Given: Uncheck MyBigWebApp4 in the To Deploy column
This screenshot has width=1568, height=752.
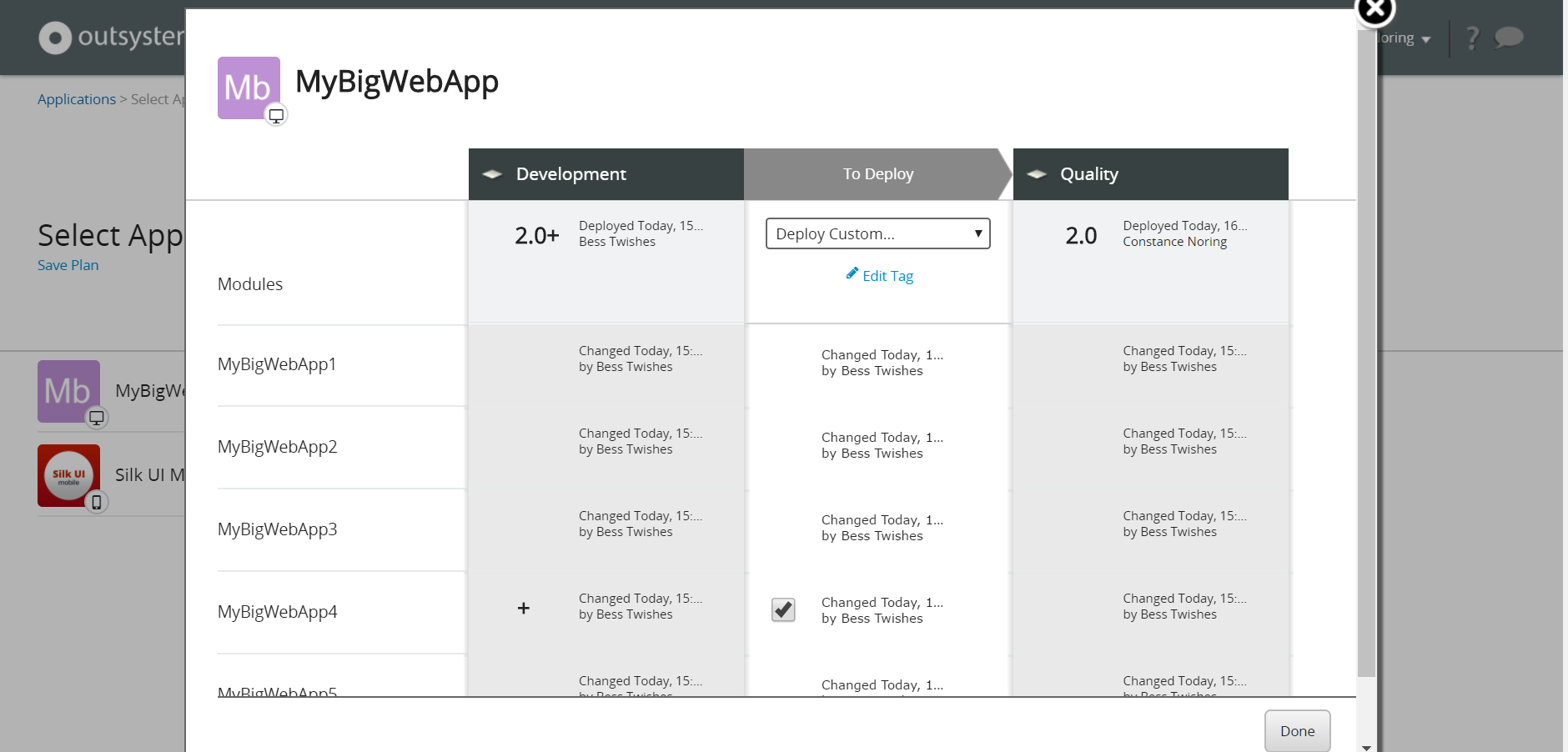Looking at the screenshot, I should [x=781, y=609].
